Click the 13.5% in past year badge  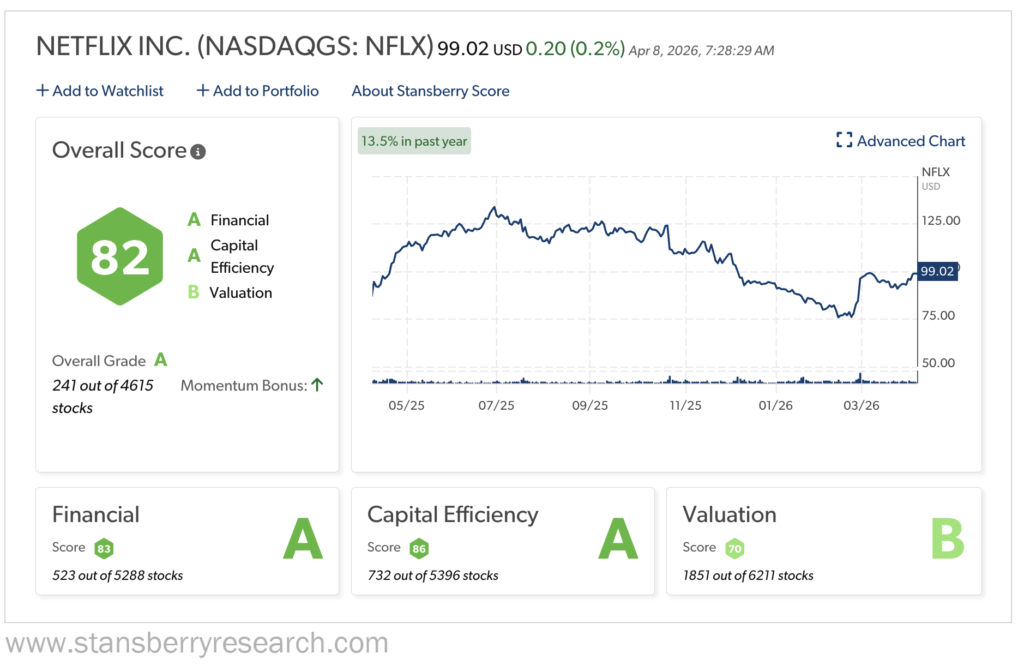pyautogui.click(x=414, y=141)
